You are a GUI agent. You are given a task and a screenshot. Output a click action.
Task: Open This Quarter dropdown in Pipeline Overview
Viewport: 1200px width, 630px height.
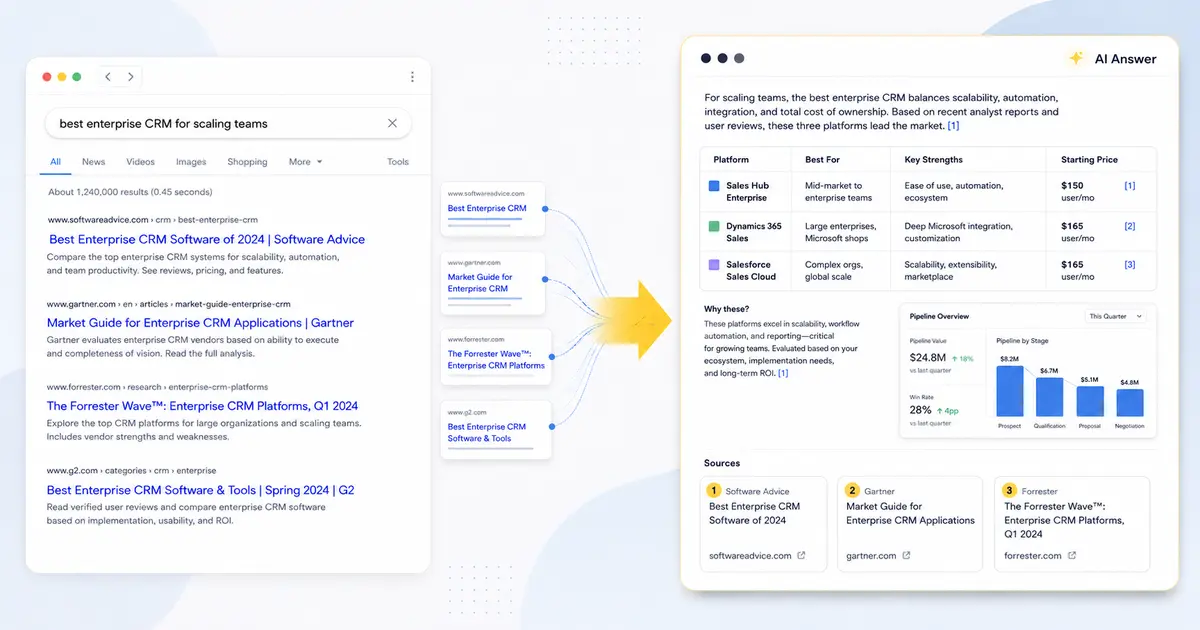point(1115,316)
